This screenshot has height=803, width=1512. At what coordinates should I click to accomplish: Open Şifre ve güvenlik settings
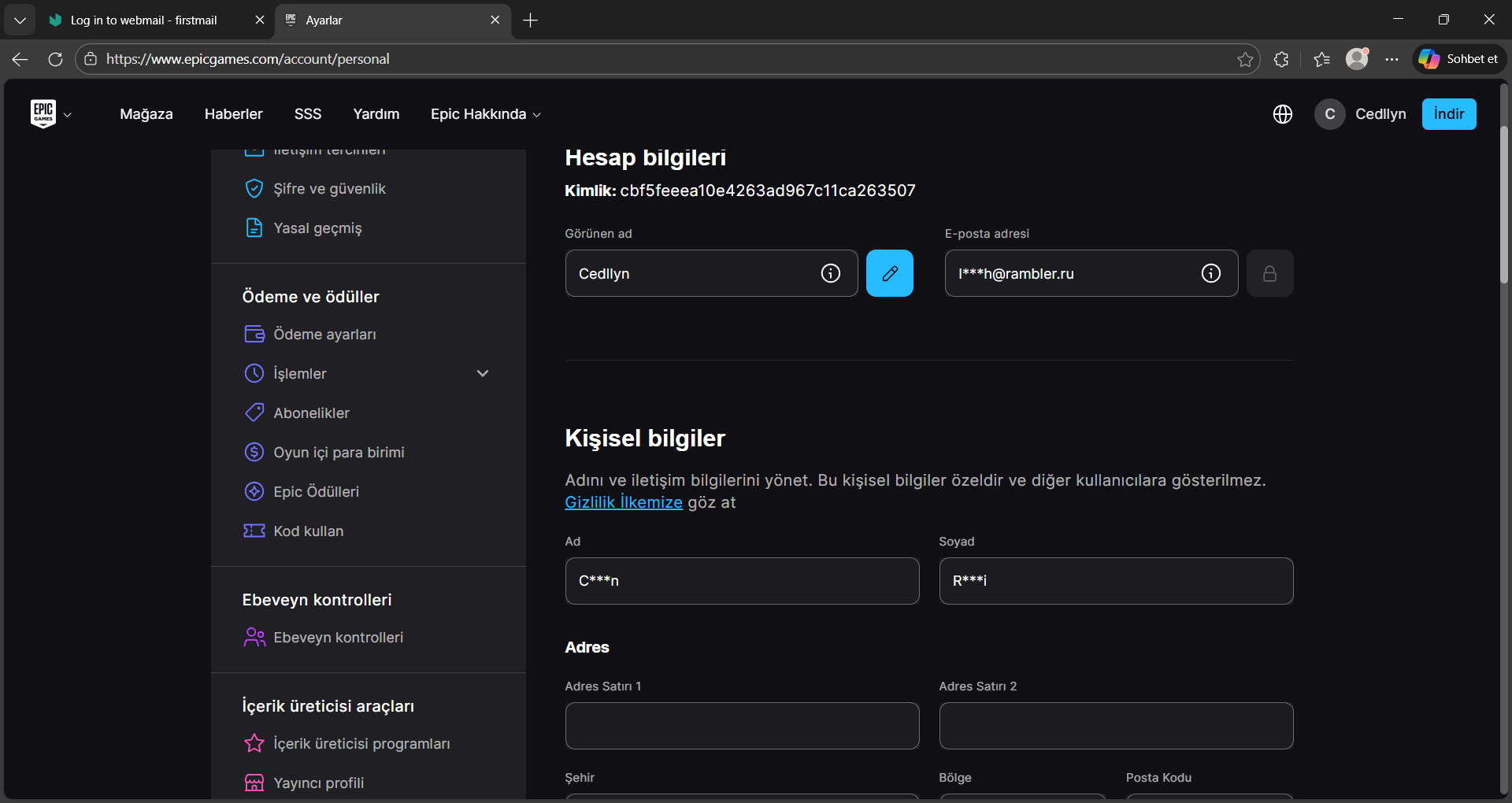click(330, 189)
